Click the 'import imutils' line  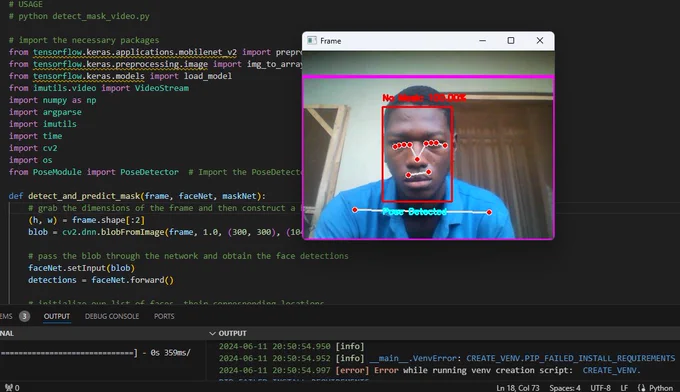(x=42, y=124)
